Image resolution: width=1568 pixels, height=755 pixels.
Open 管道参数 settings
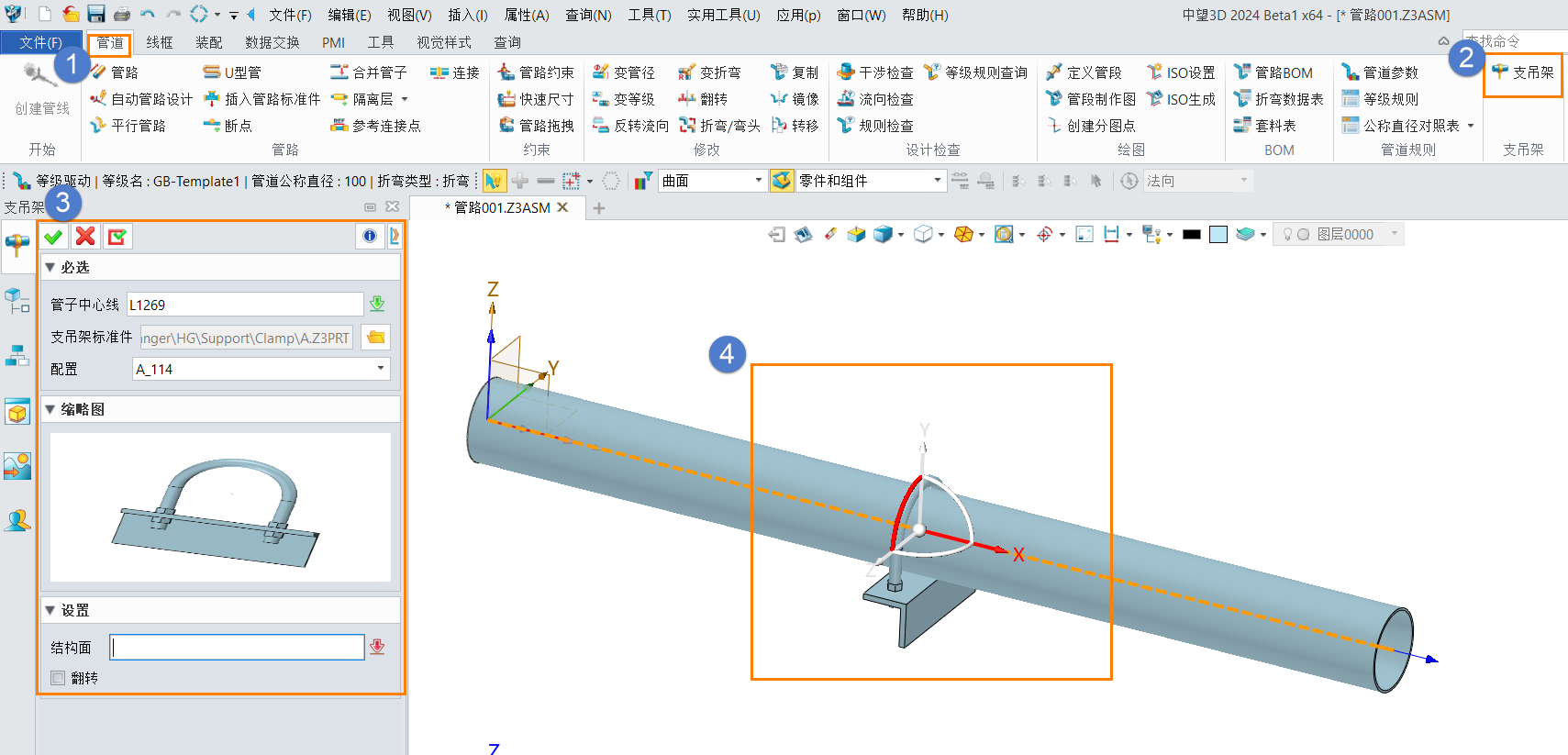[1380, 72]
